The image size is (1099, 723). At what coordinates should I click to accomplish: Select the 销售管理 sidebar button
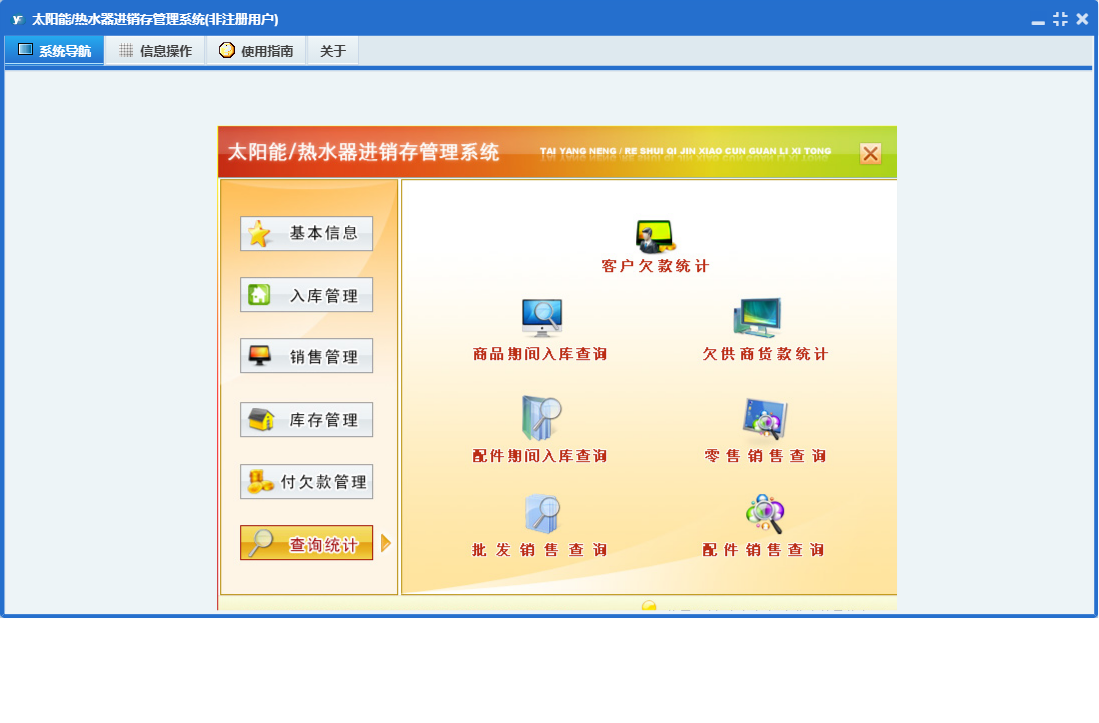coord(306,357)
